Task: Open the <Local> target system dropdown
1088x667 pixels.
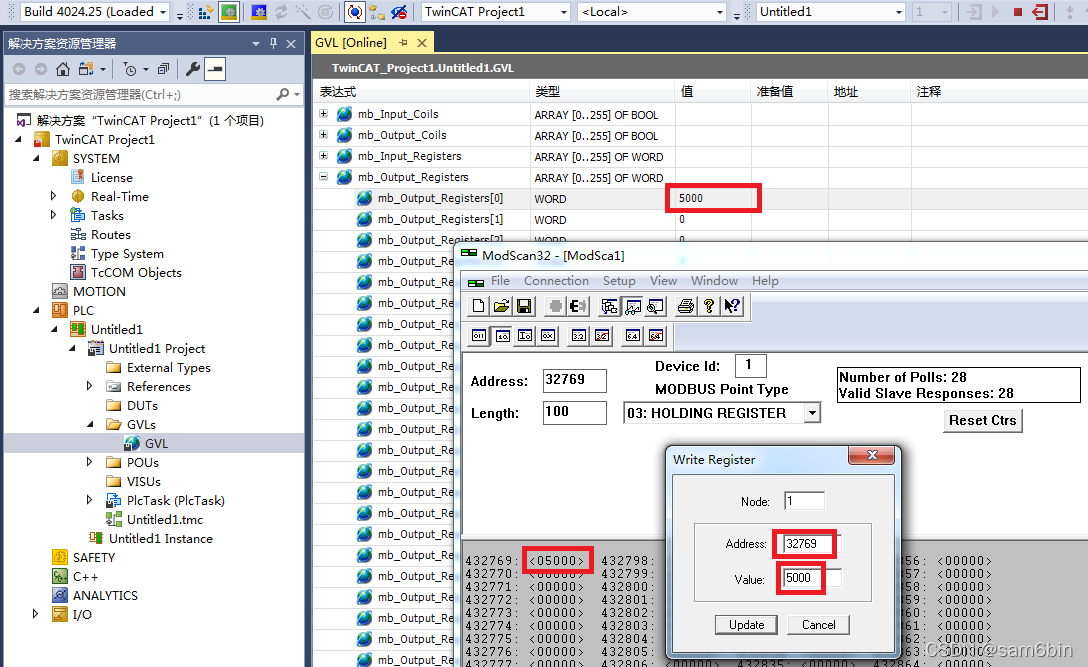Action: (719, 12)
